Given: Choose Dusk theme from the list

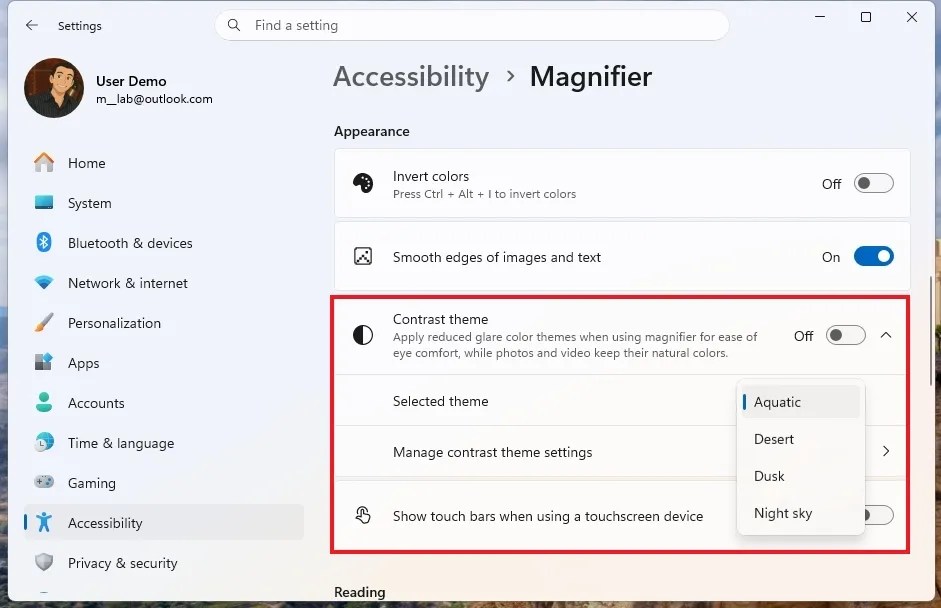Looking at the screenshot, I should tap(801, 477).
